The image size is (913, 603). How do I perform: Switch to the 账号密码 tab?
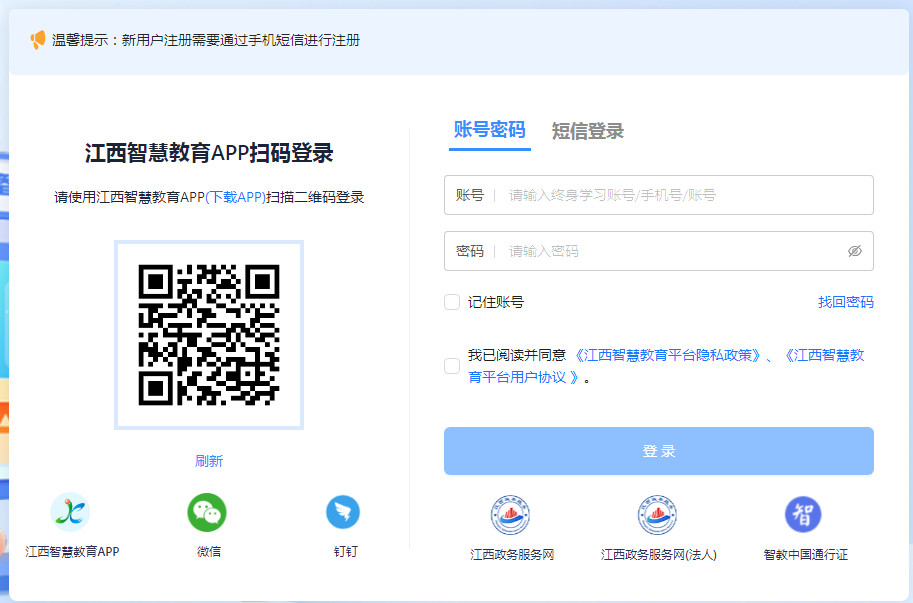[x=489, y=130]
